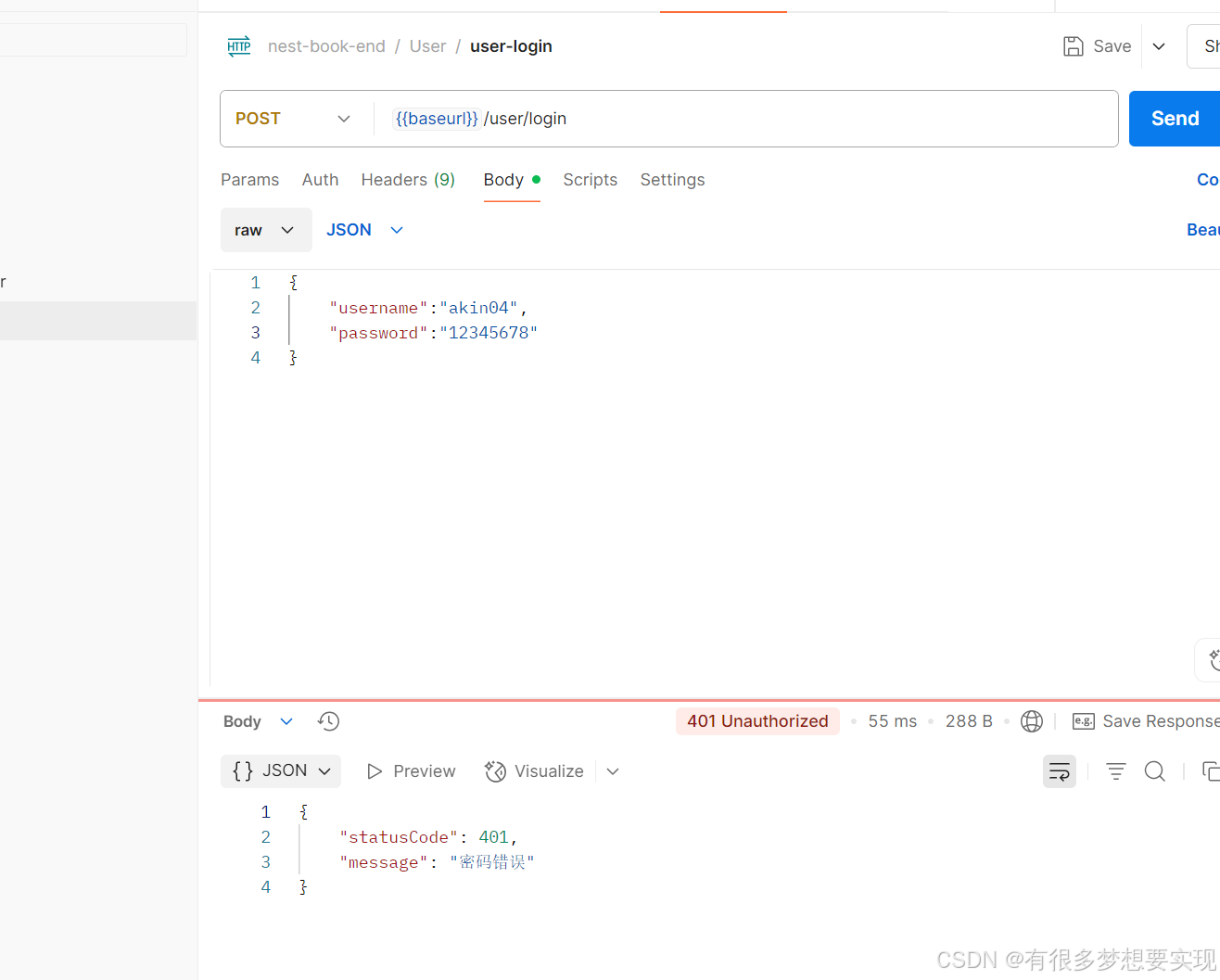Click the "password" key in request body
The height and width of the screenshot is (980, 1220).
[378, 333]
